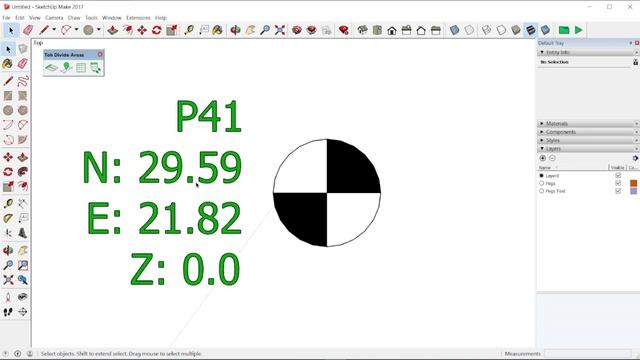The image size is (640, 360).
Task: Select the Offset tool in top toolbar
Action: tap(127, 30)
